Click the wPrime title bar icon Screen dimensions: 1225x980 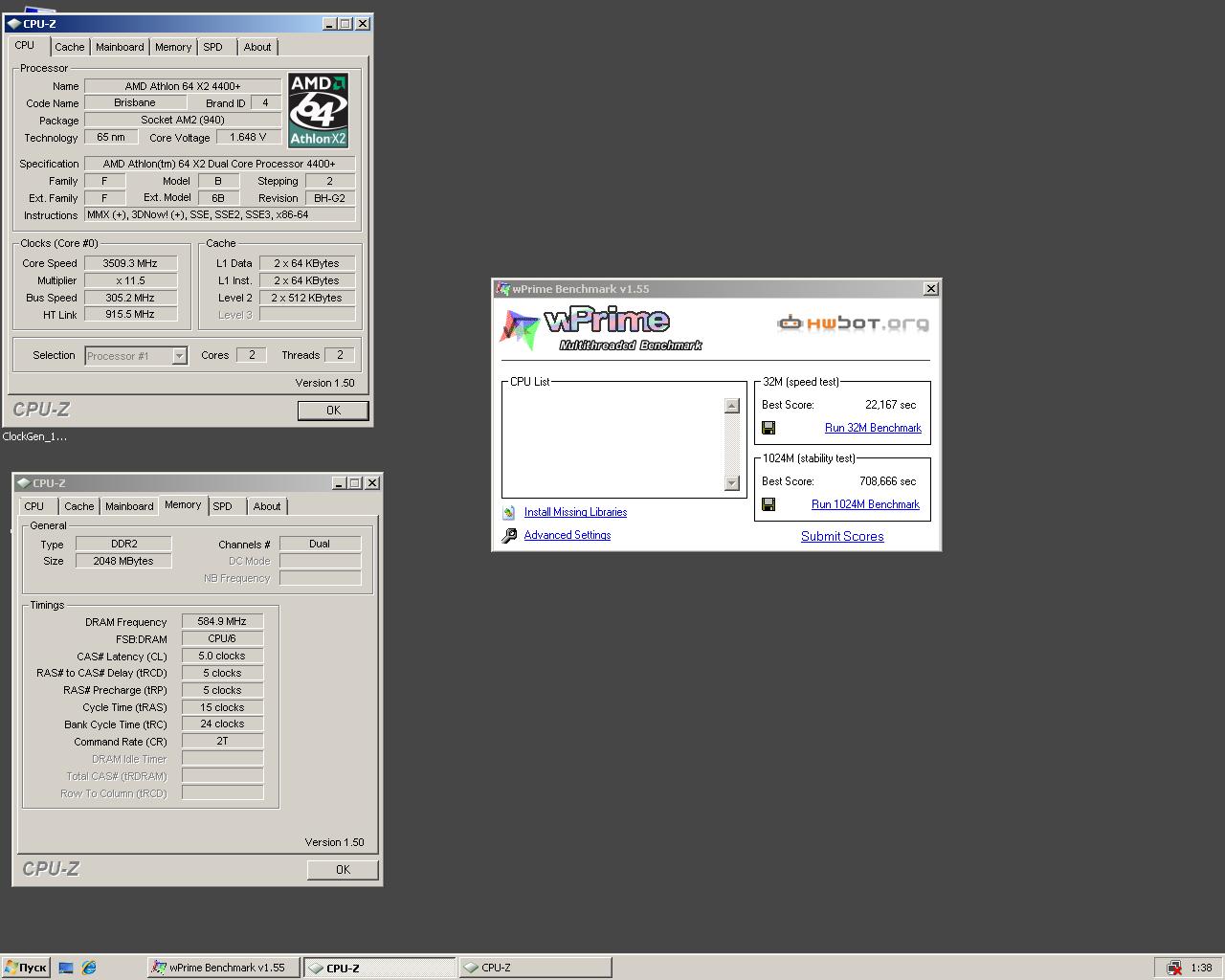502,289
